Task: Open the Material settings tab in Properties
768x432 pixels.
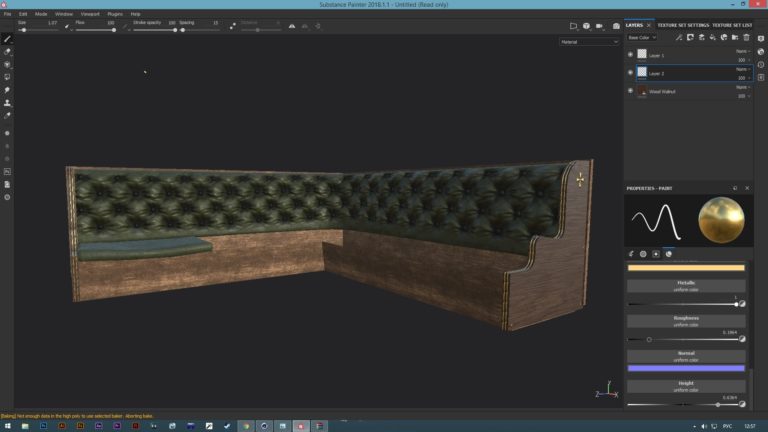Action: [669, 254]
